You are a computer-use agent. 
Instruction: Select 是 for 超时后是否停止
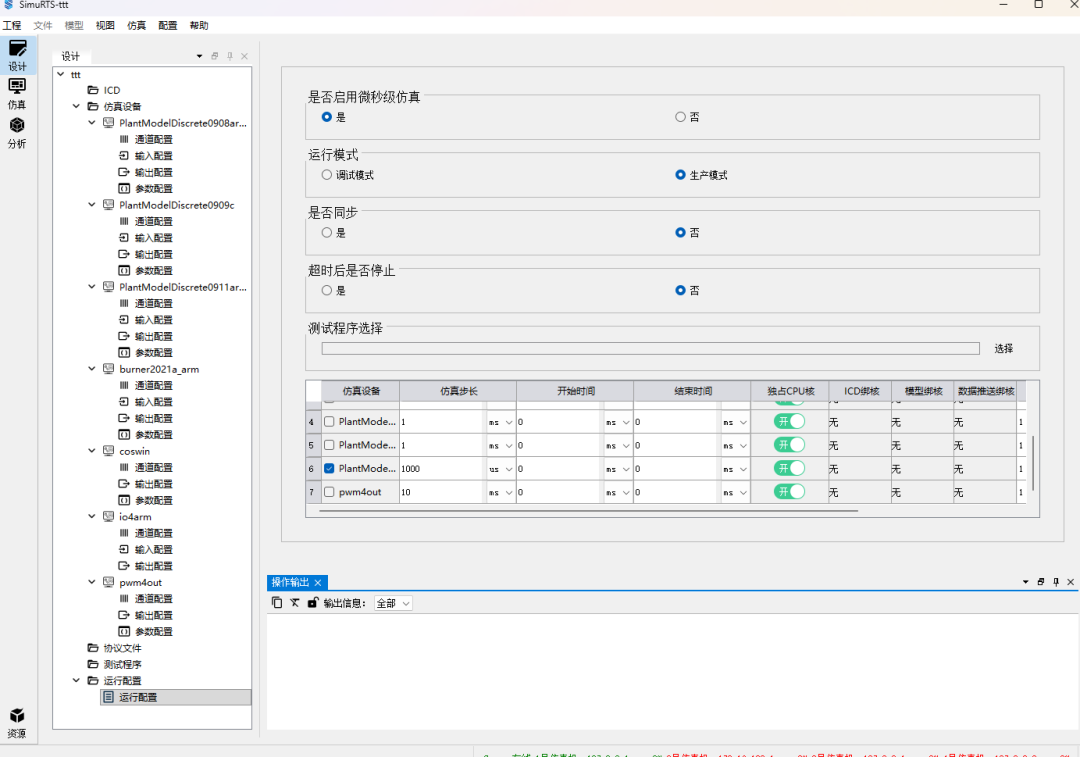tap(326, 291)
